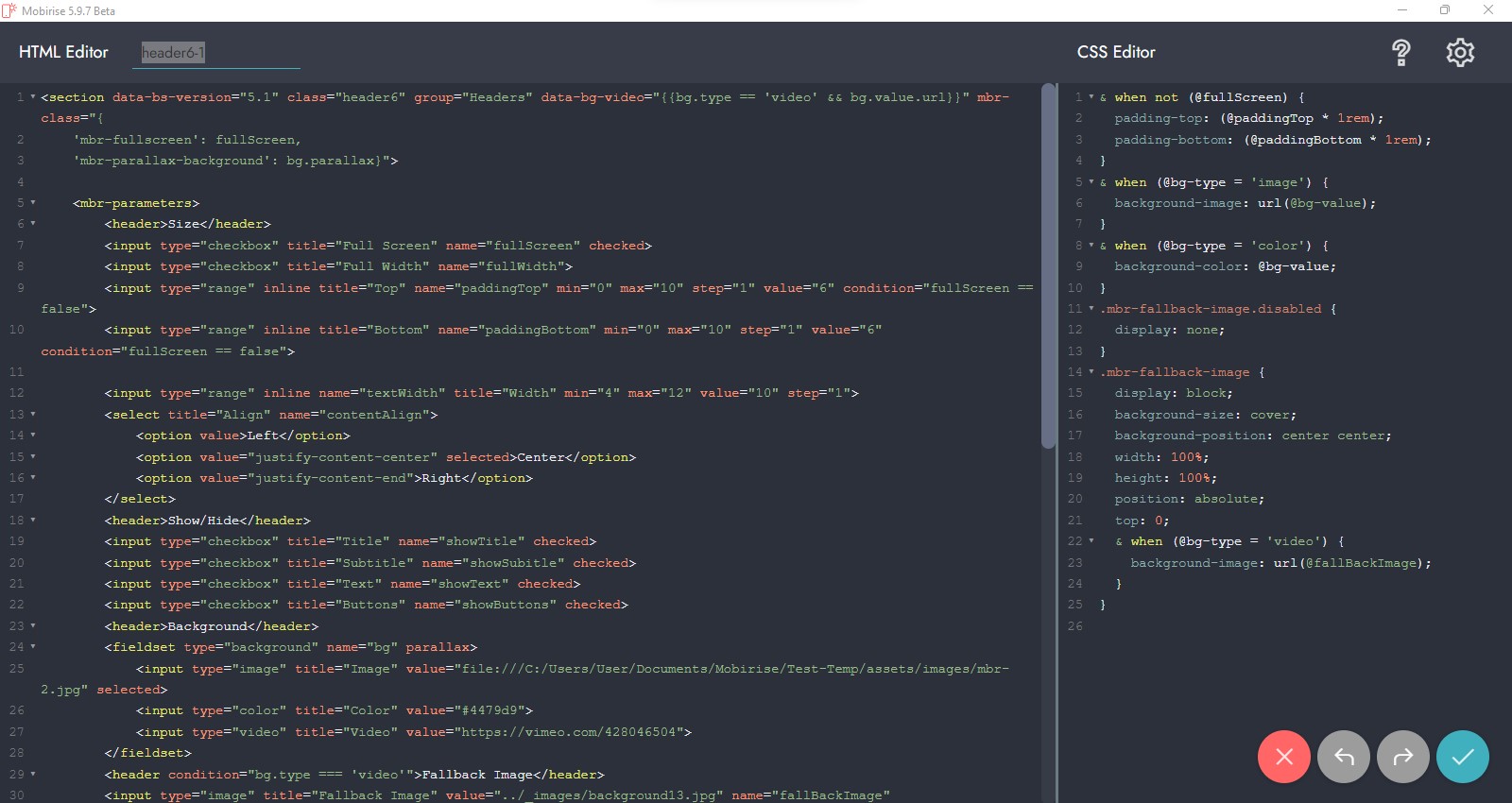
Task: Fold the mbr-parameters block on HTML line 5
Action: pos(33,203)
